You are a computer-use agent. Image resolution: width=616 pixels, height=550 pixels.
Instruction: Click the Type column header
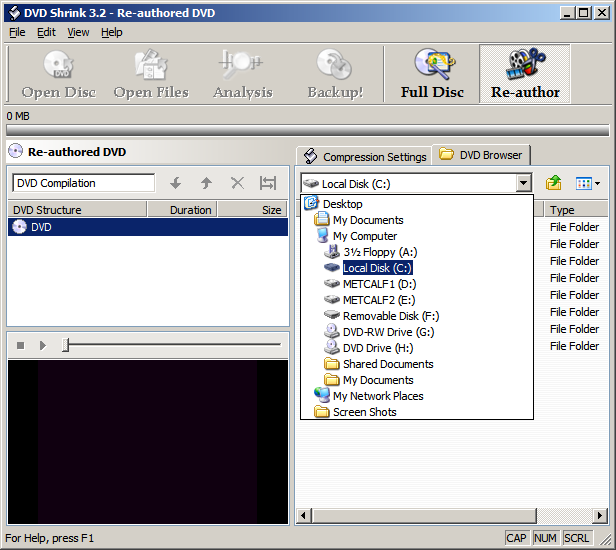pos(576,210)
